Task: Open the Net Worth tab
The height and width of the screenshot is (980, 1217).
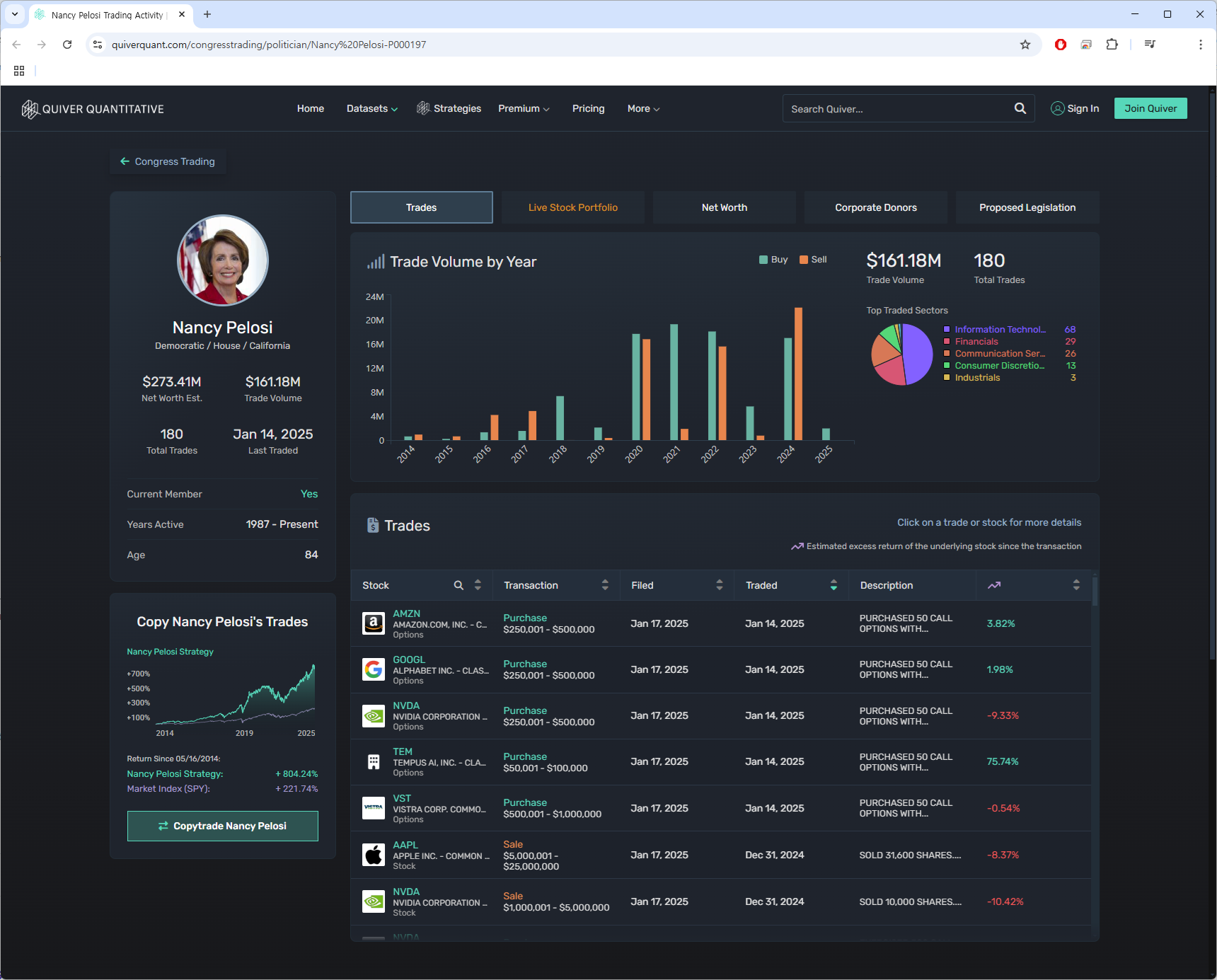Action: (x=725, y=207)
